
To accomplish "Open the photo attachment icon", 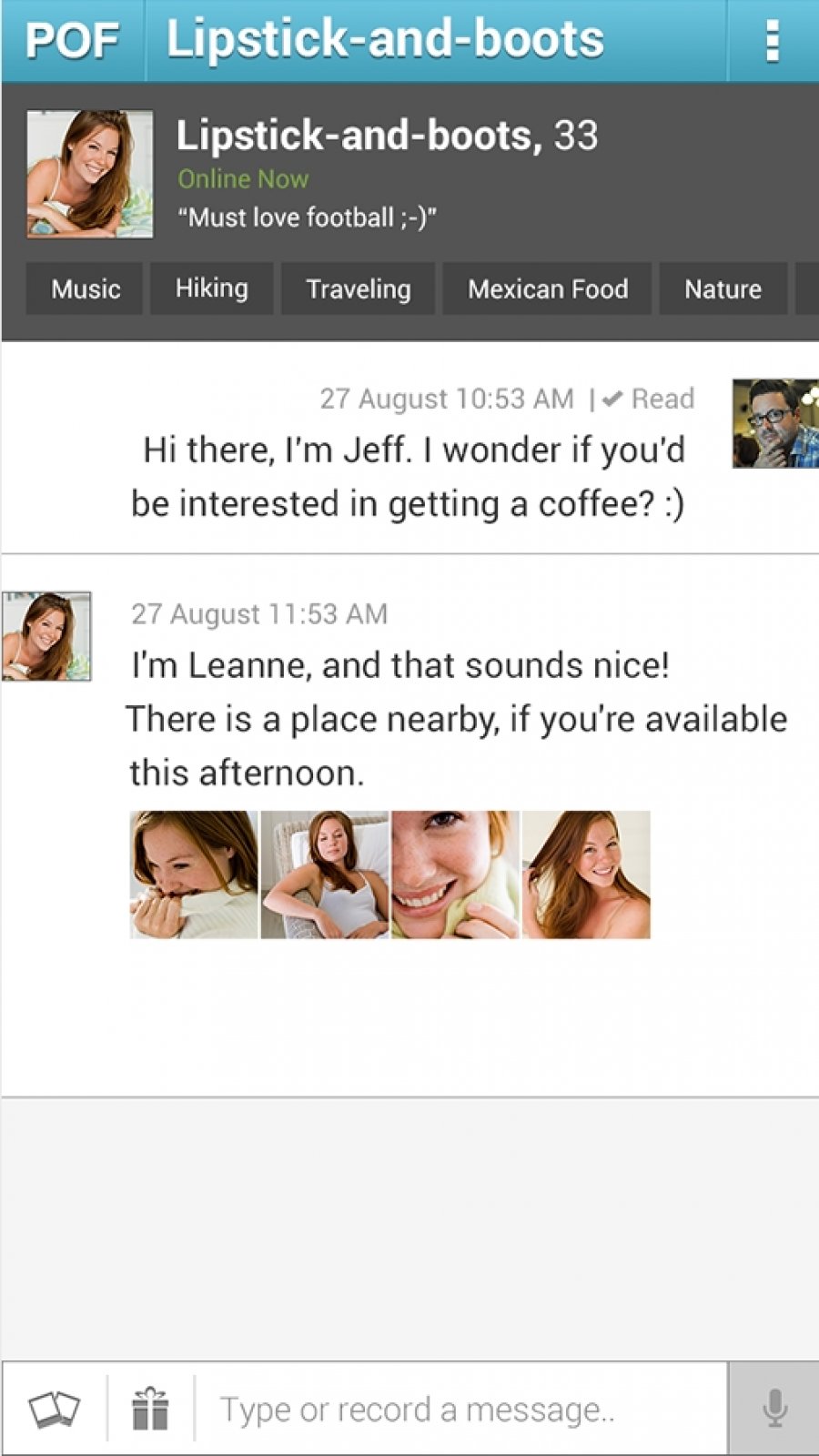I will 54,1410.
